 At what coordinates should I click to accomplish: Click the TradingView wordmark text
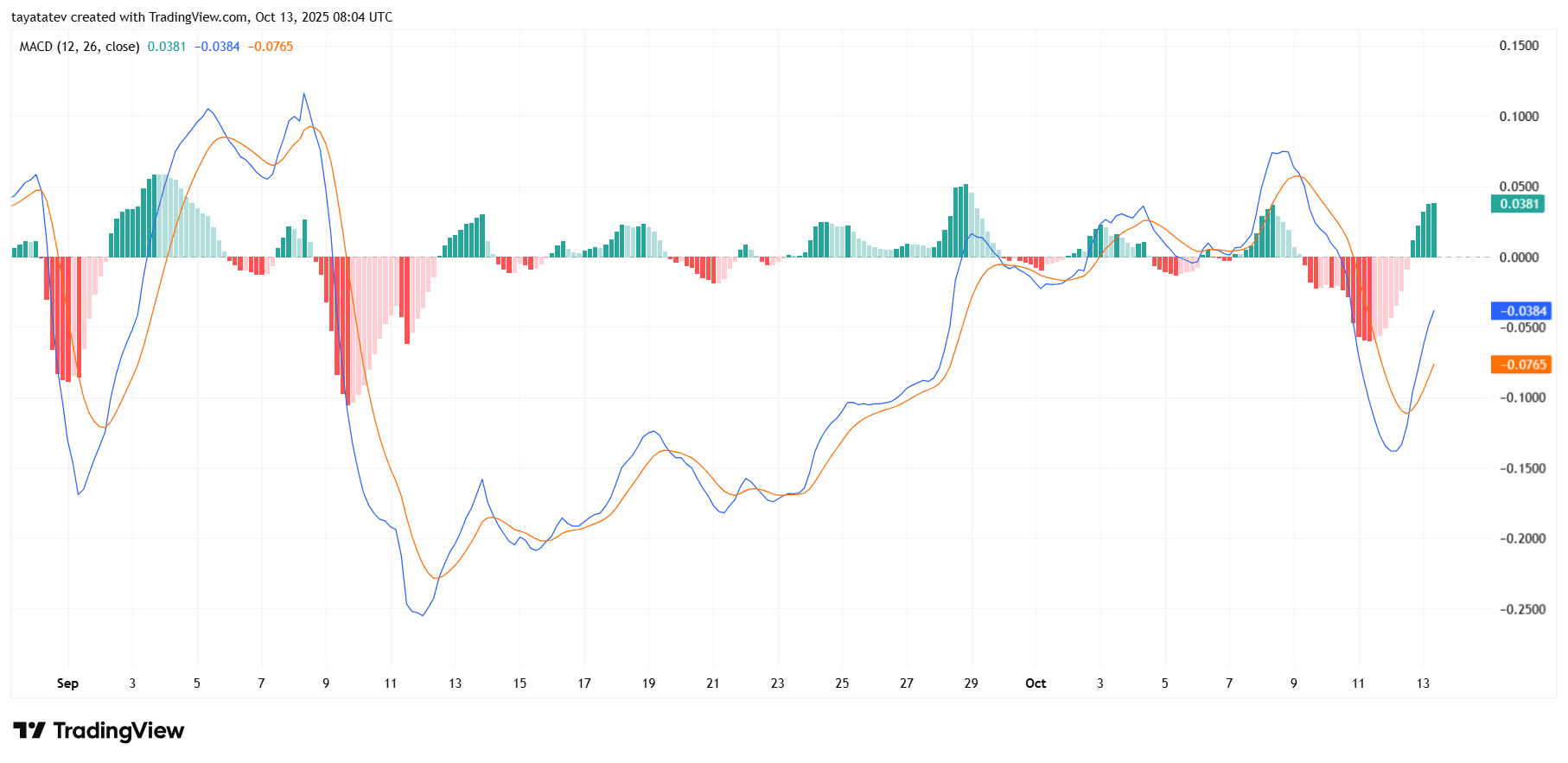click(x=118, y=731)
